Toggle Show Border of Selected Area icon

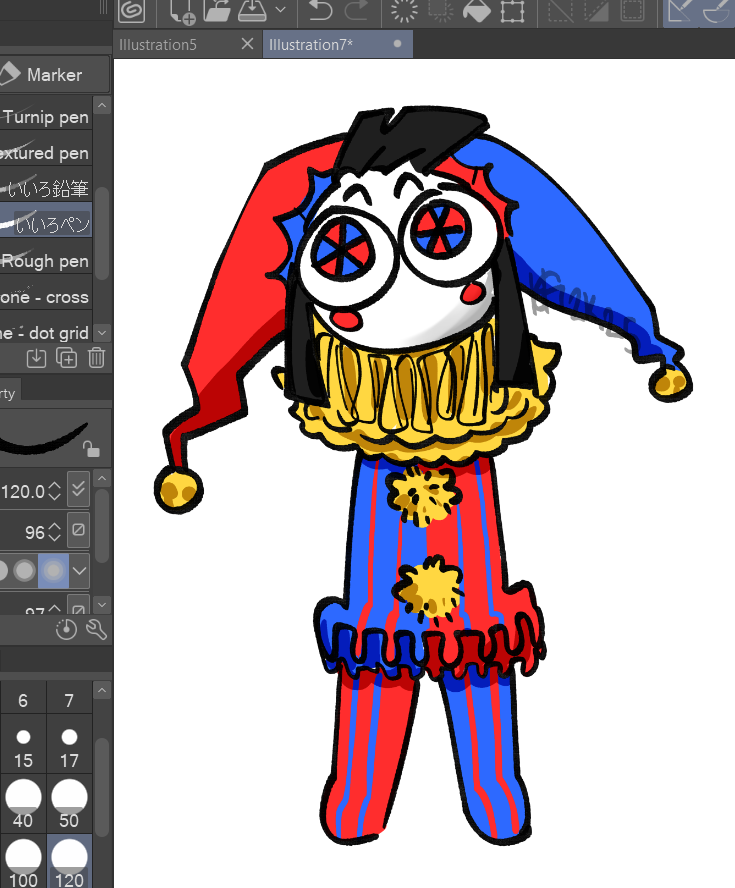(633, 10)
